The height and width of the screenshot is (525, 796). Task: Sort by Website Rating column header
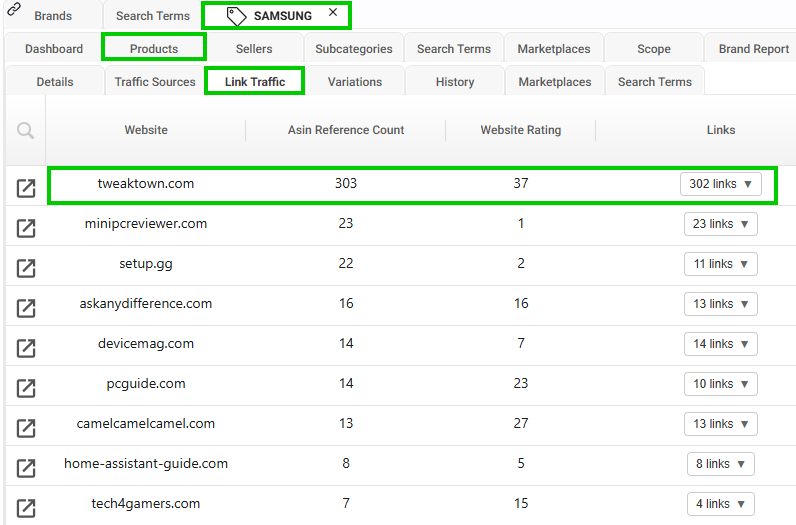(x=521, y=130)
